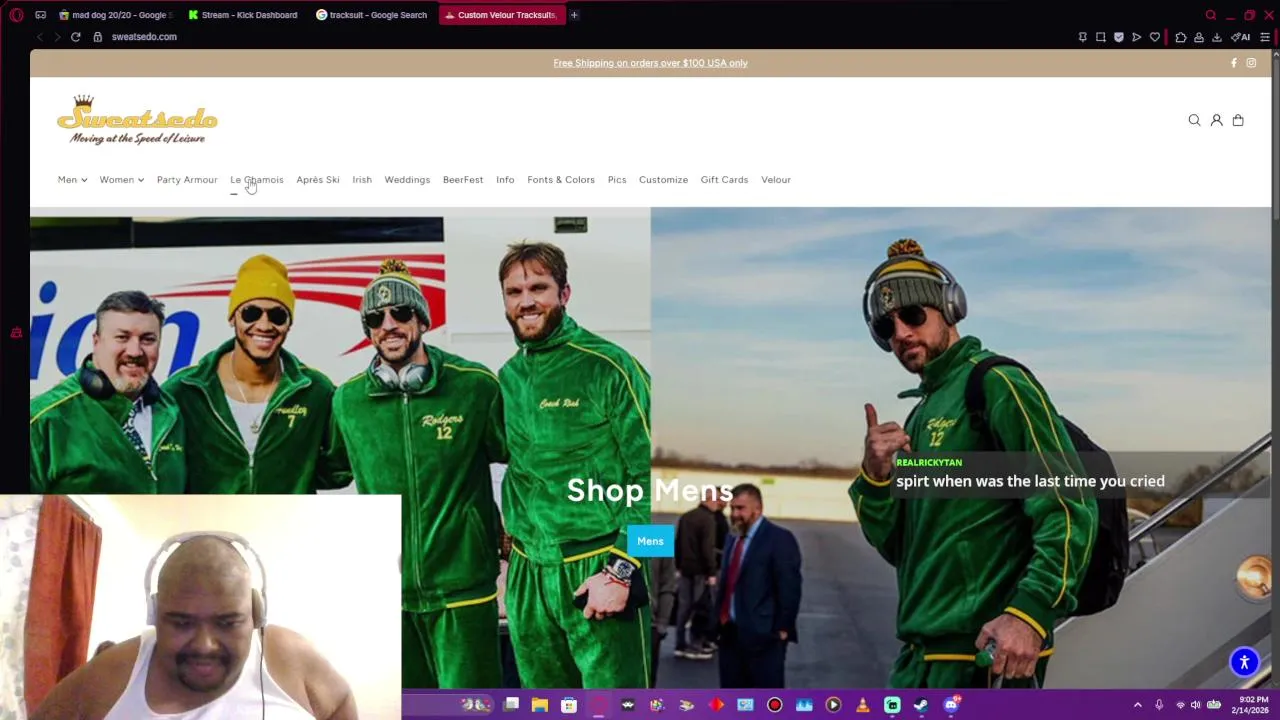Open the Aria AI assistant
This screenshot has width=1280, height=720.
tap(1241, 37)
